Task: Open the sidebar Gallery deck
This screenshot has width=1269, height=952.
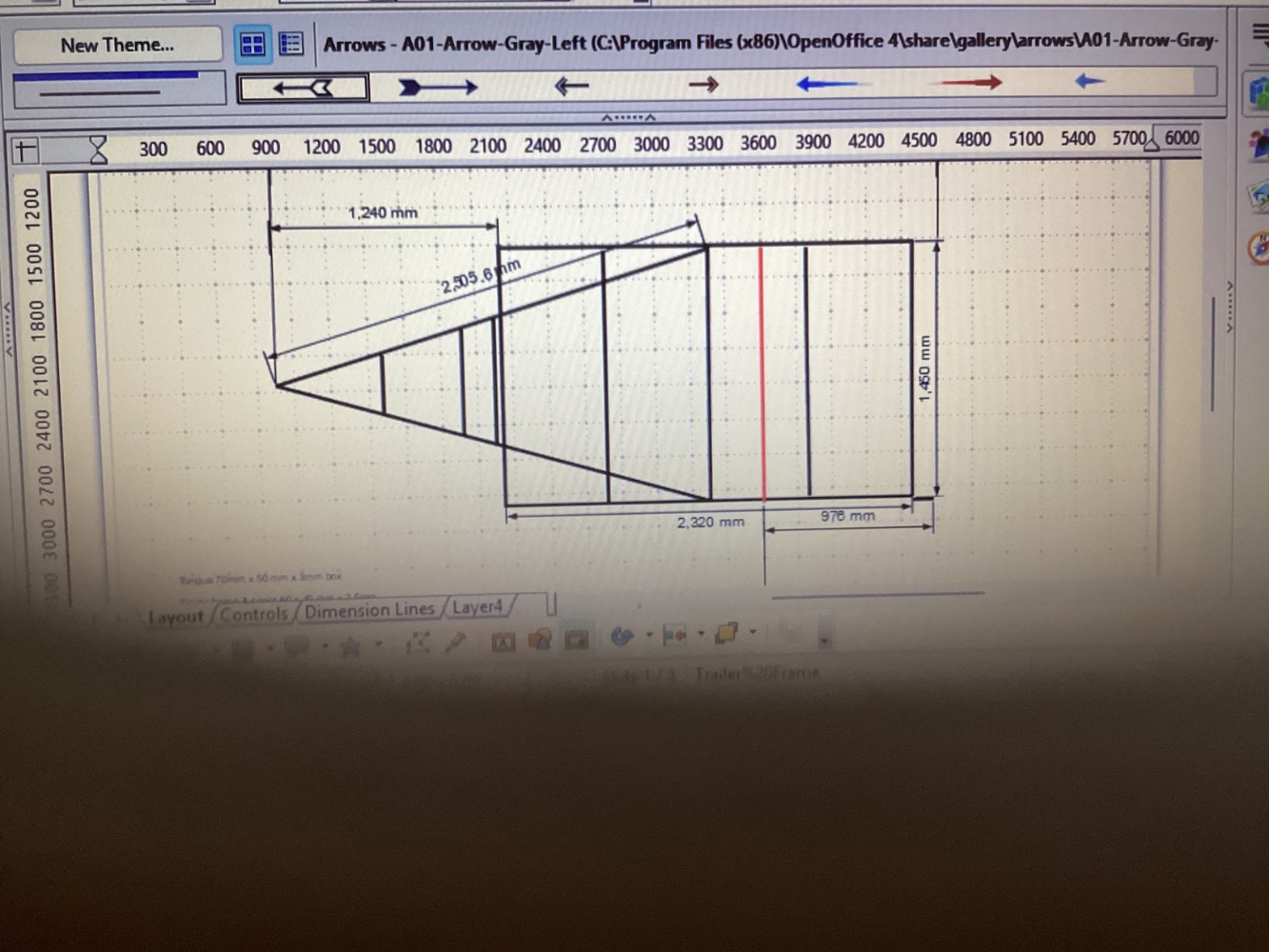Action: click(x=1259, y=195)
